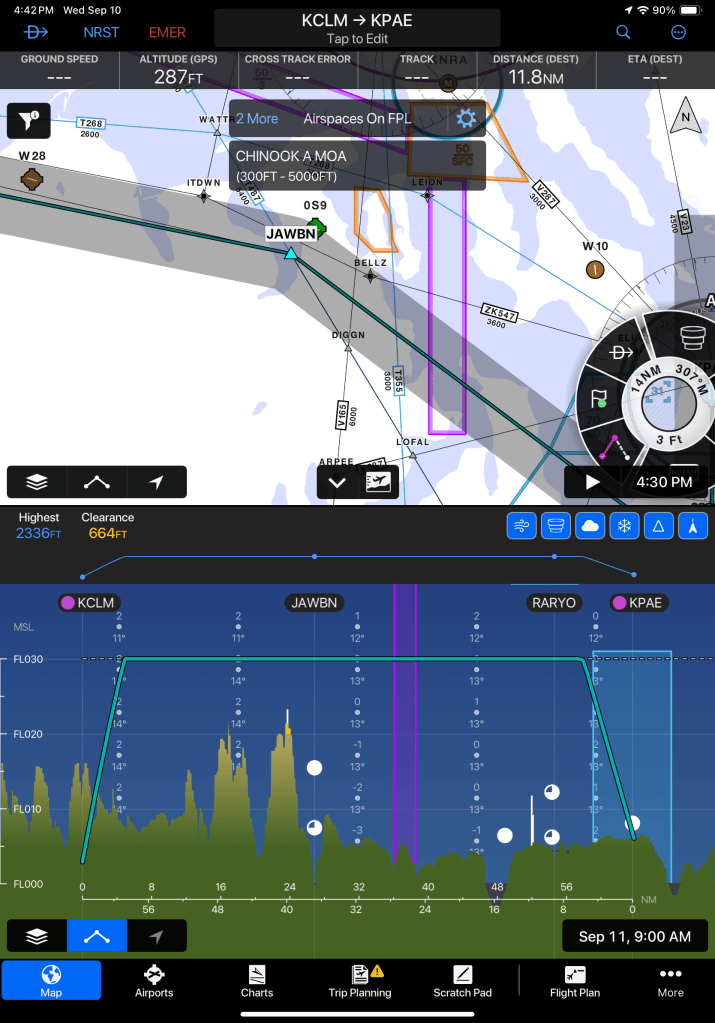Image resolution: width=715 pixels, height=1023 pixels.
Task: Toggle the clouds overlay in profile view
Action: coord(590,526)
